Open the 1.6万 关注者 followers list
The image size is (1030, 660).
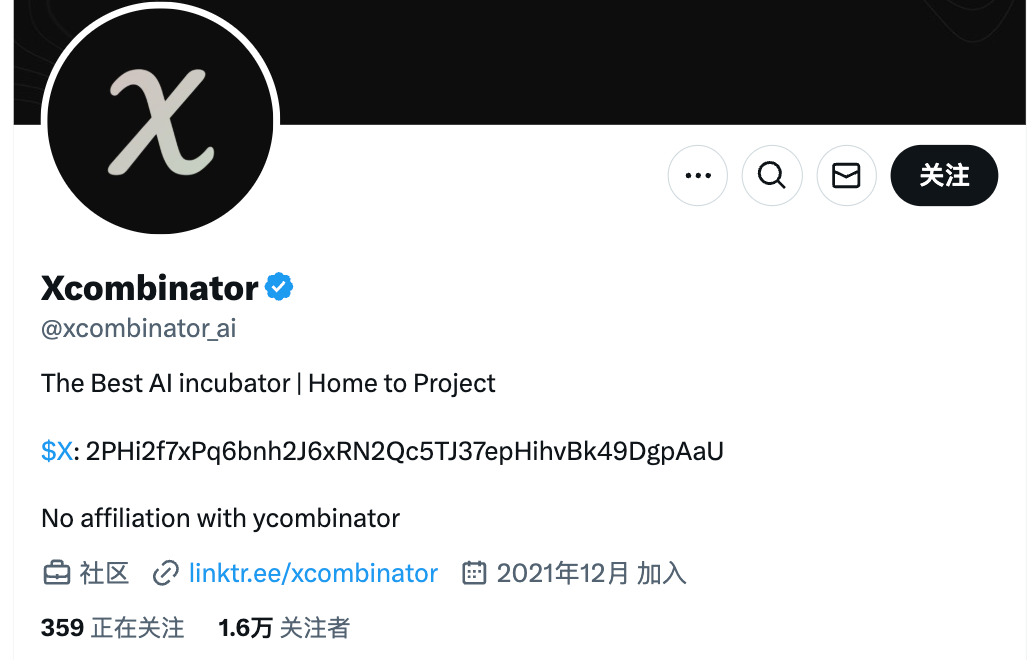tap(283, 628)
